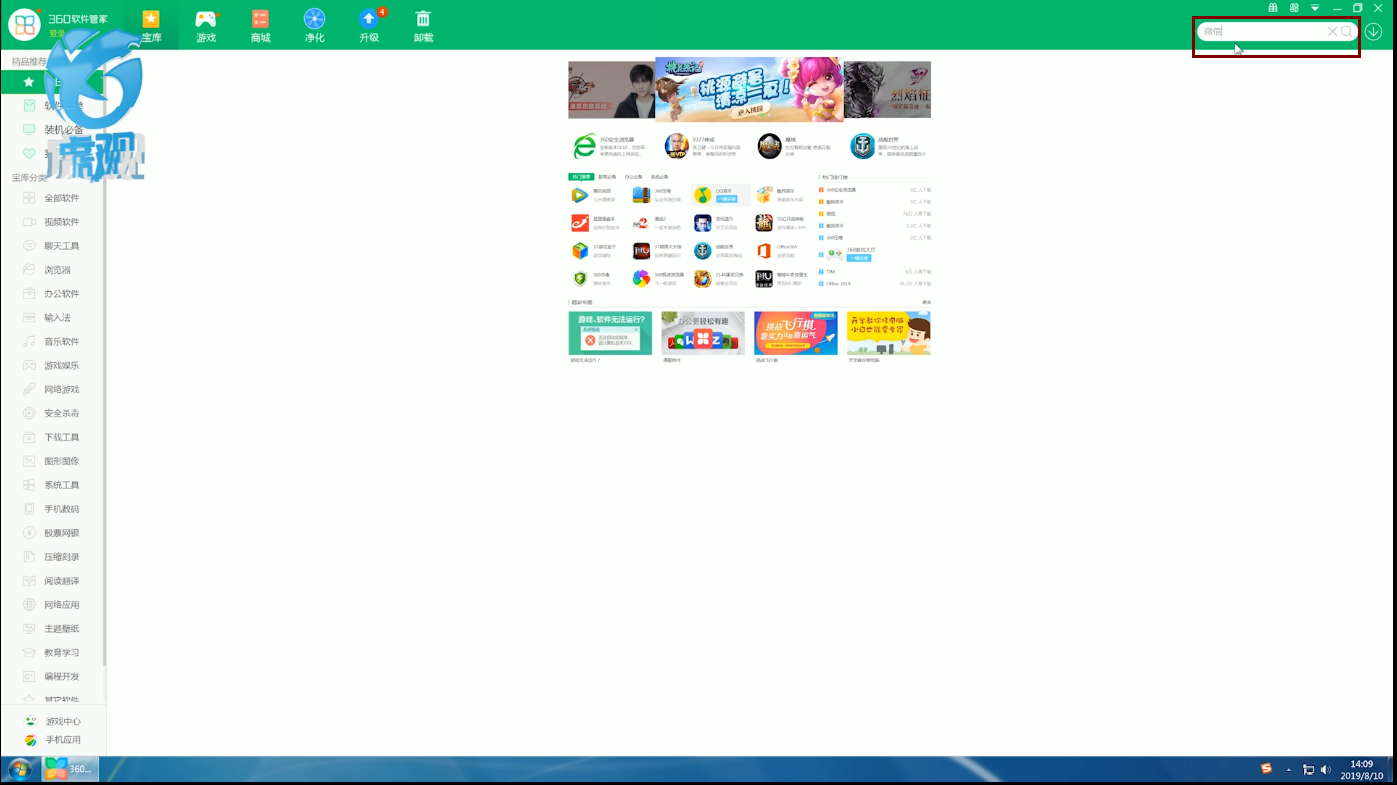Click the 9377 game avatar icon
The height and width of the screenshot is (785, 1397).
pos(677,146)
